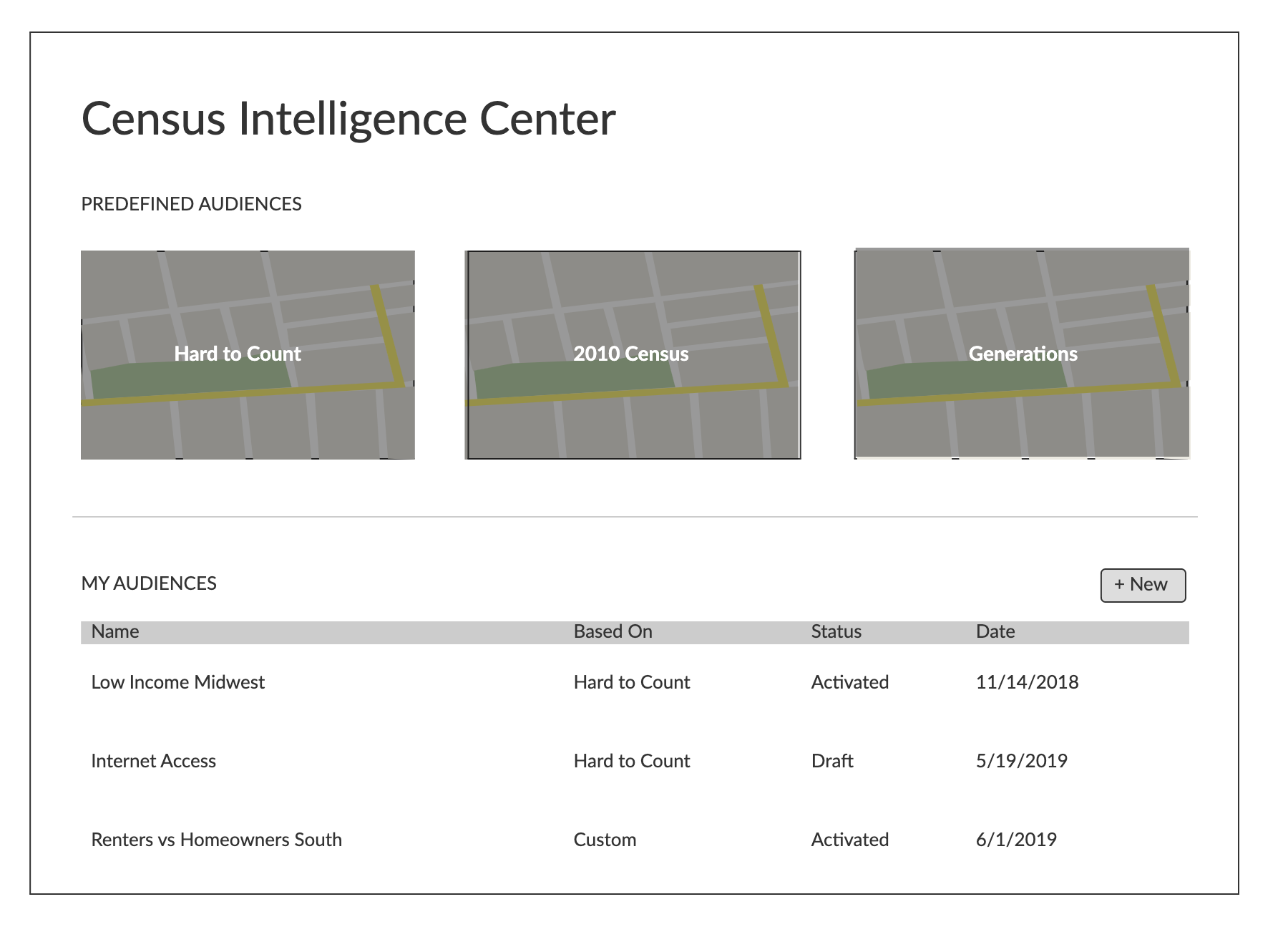Click Activated status of Renters vs Homeowners South

pos(850,840)
